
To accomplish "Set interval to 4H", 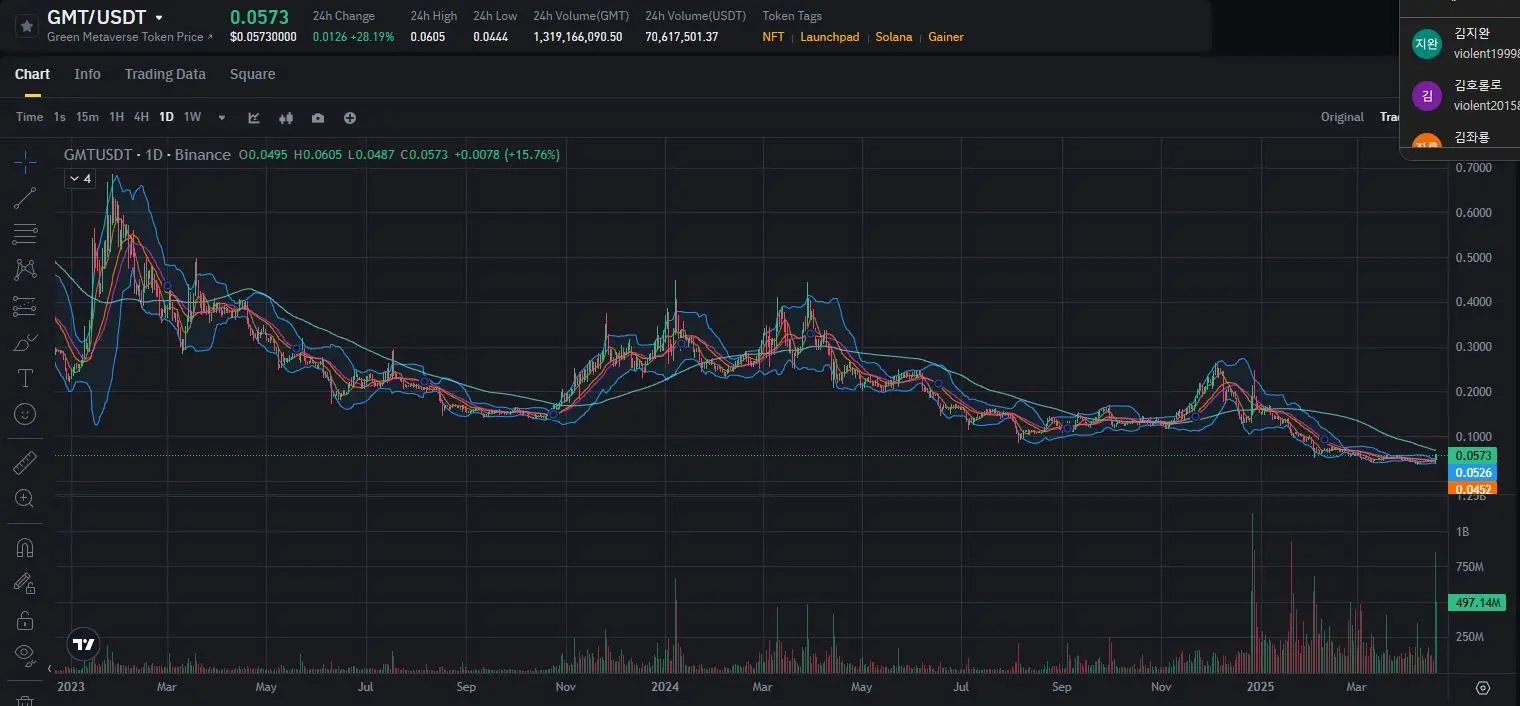I will (x=141, y=117).
